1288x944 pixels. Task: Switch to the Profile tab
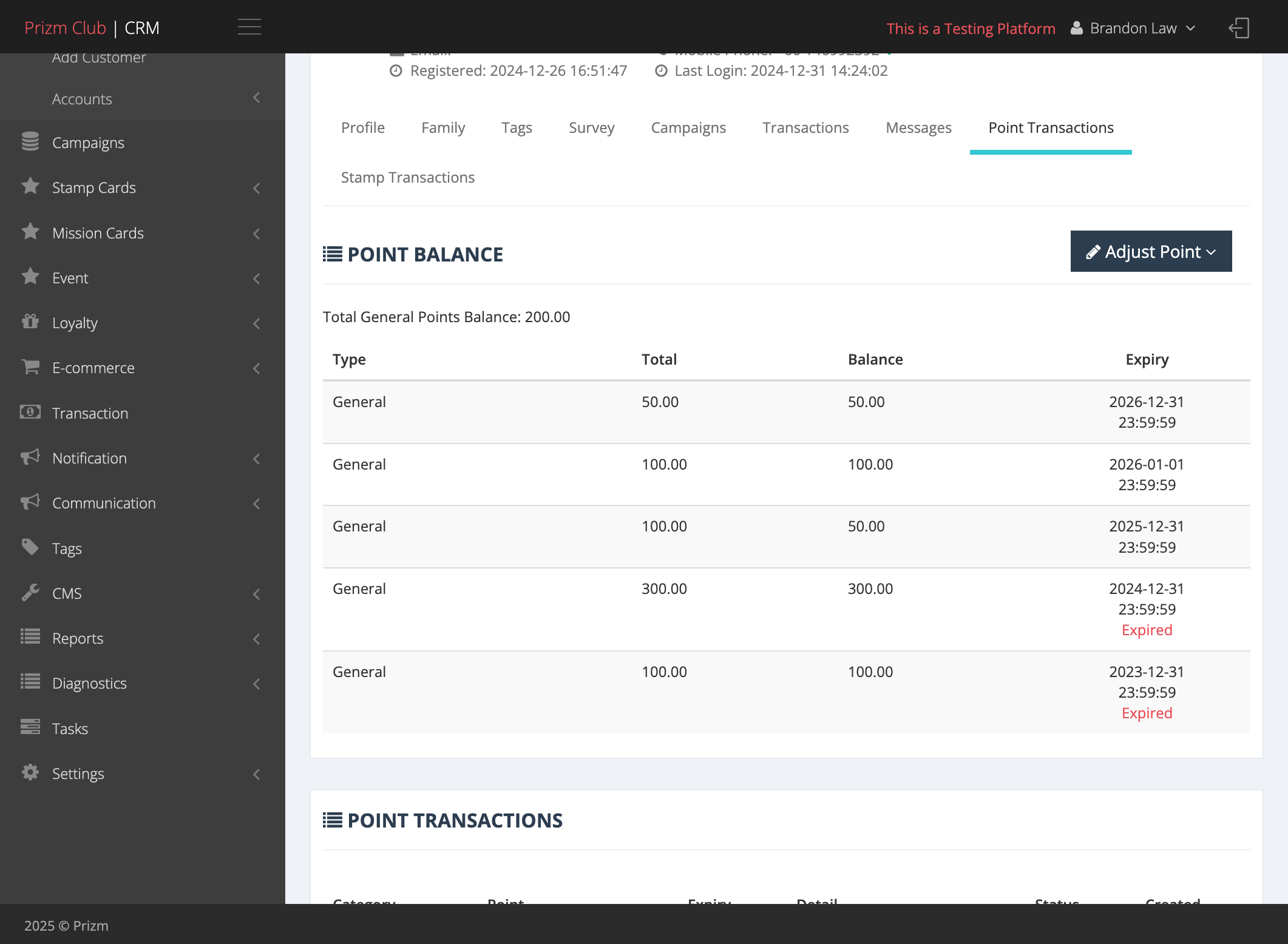363,127
